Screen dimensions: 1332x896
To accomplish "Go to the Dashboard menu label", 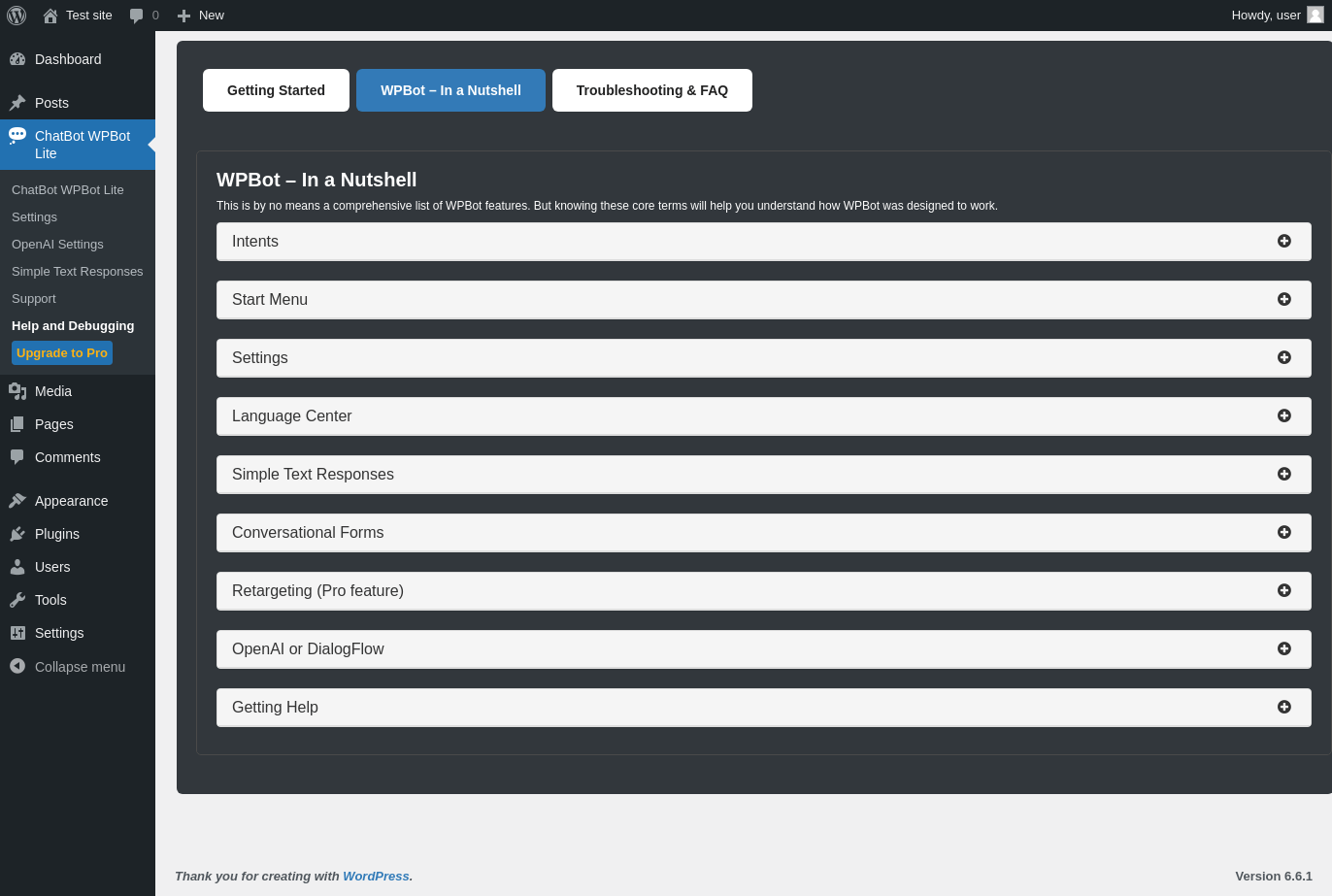I will [x=68, y=59].
